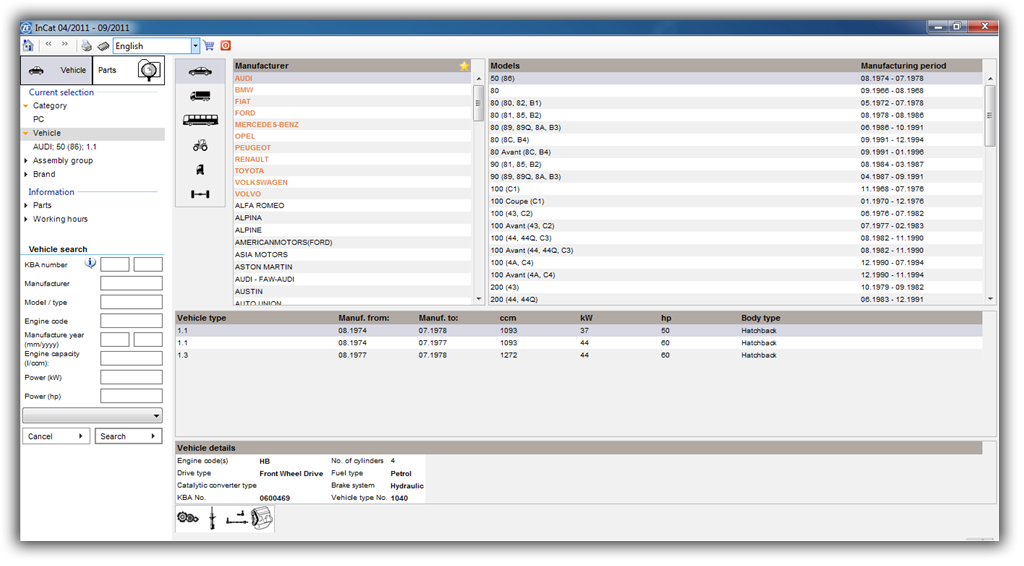Viewport: 1024px width, 566px height.
Task: Expand the Assembly group node
Action: [25, 161]
